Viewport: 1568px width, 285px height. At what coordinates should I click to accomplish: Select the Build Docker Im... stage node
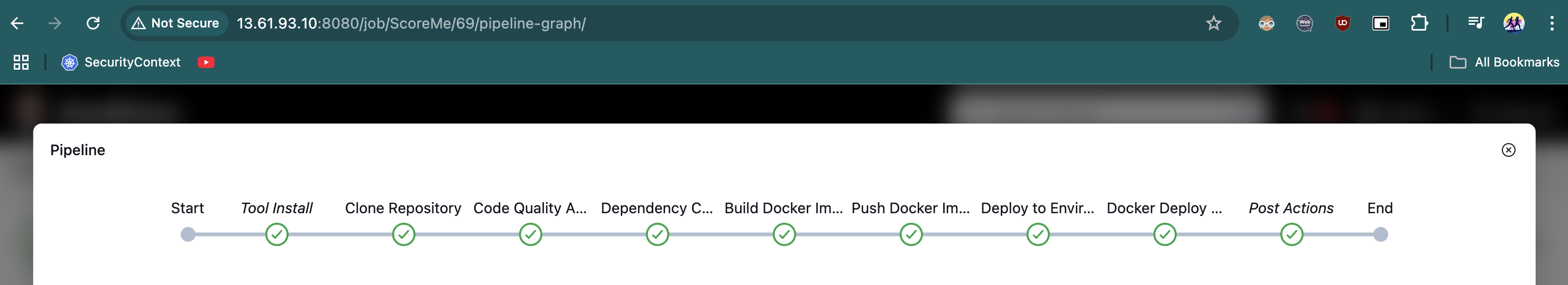tap(784, 234)
